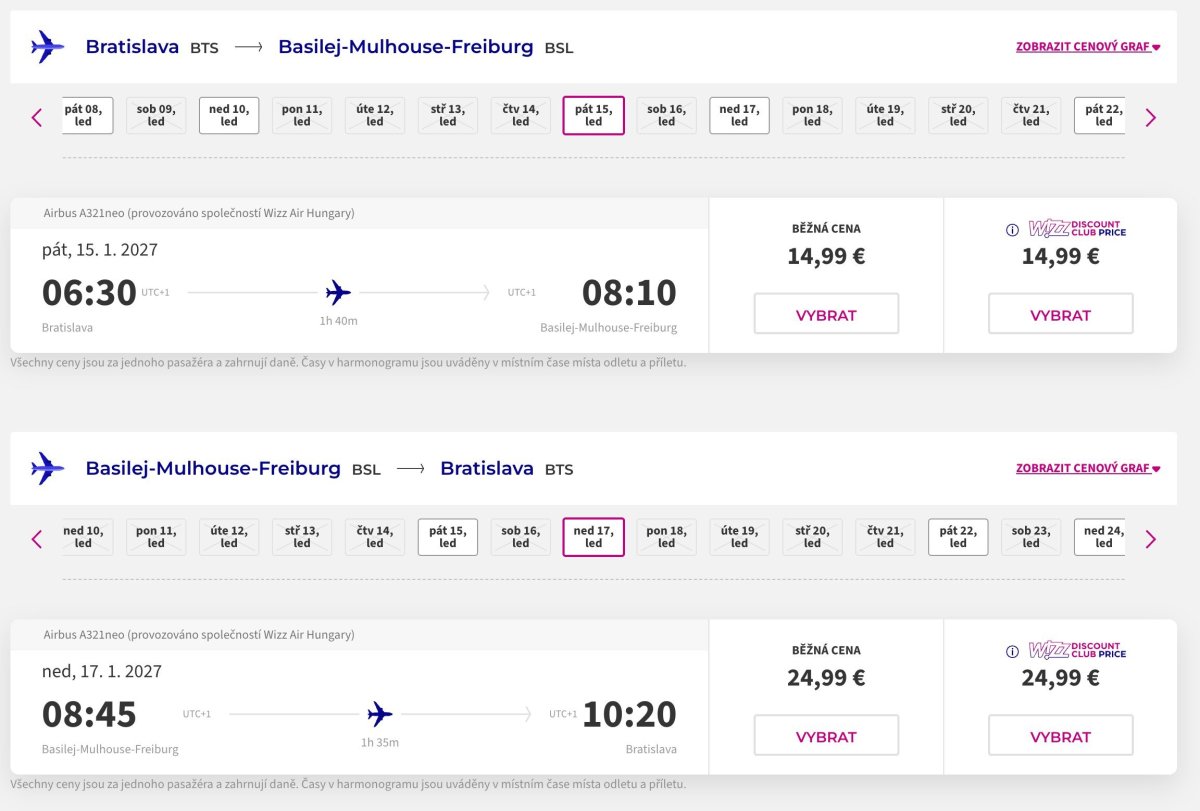1200x811 pixels.
Task: Show later dates in return flight carousel
Action: [1150, 539]
